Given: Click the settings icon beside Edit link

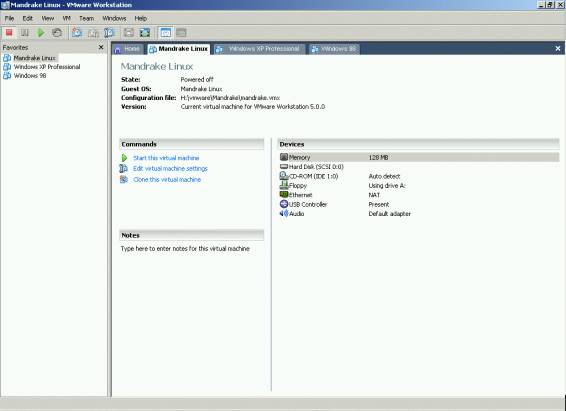Looking at the screenshot, I should tap(124, 169).
